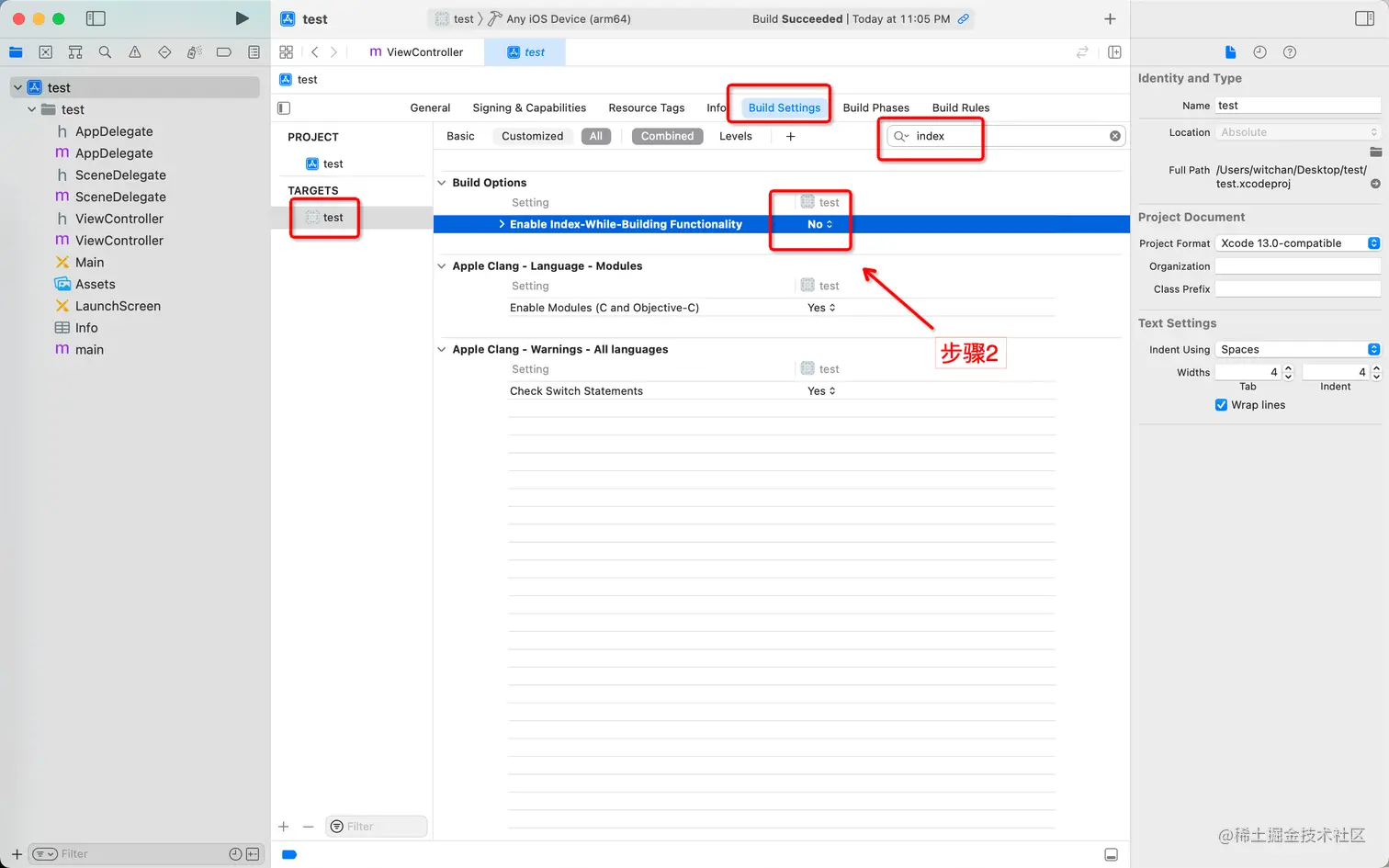Screen dimensions: 1389x868
Task: Open the Source Control navigator
Action: (45, 52)
